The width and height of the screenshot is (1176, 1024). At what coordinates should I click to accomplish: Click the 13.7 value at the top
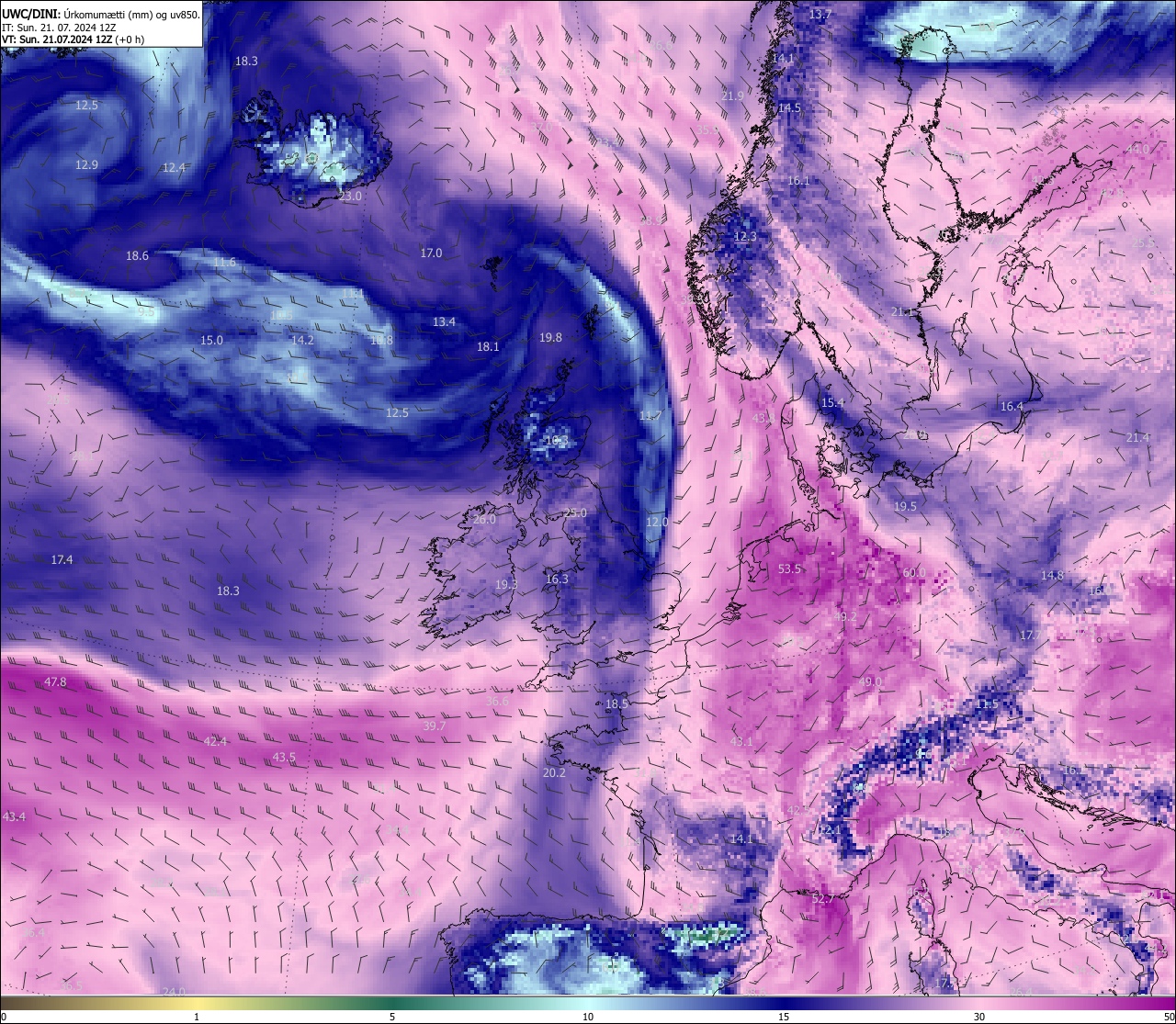820,16
